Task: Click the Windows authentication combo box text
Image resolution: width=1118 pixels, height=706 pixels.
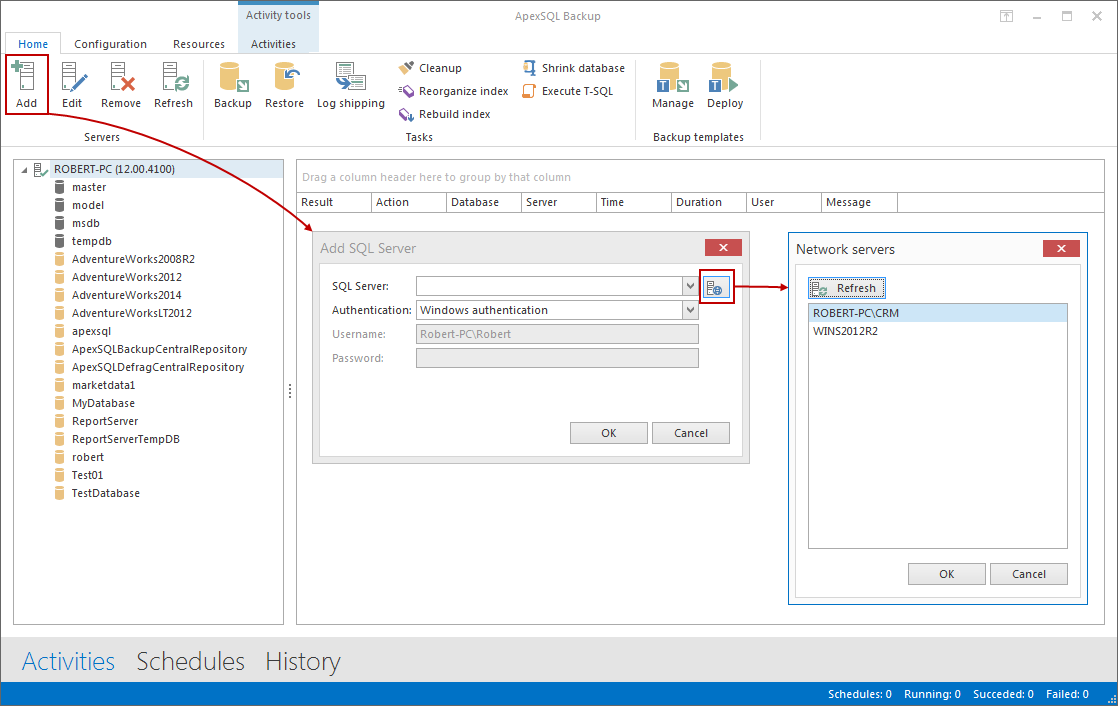Action: pyautogui.click(x=484, y=310)
